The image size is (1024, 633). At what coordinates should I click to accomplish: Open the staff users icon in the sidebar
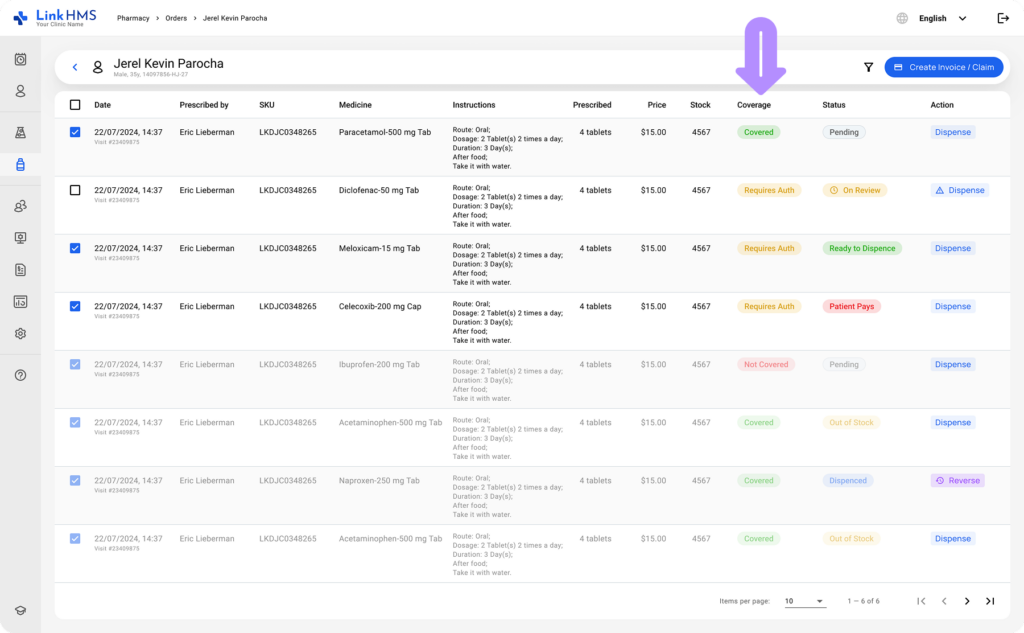20,206
